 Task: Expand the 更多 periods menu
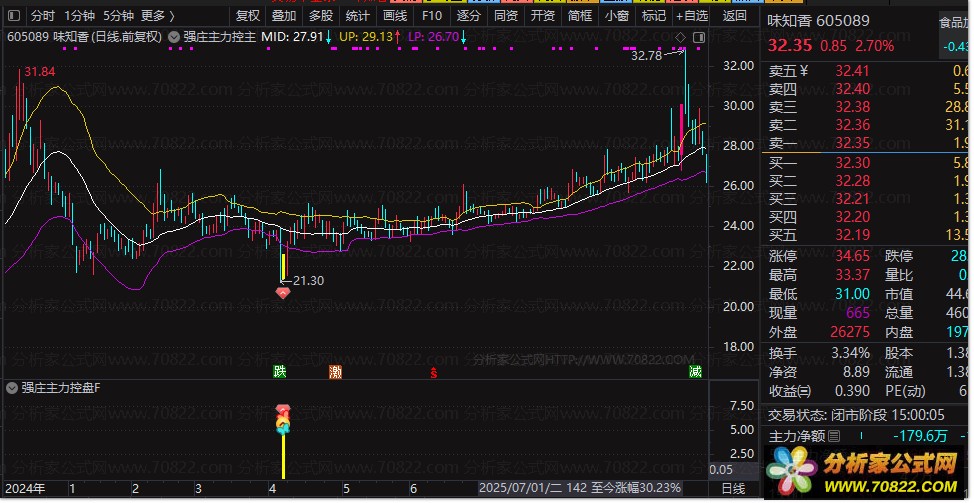(x=157, y=16)
